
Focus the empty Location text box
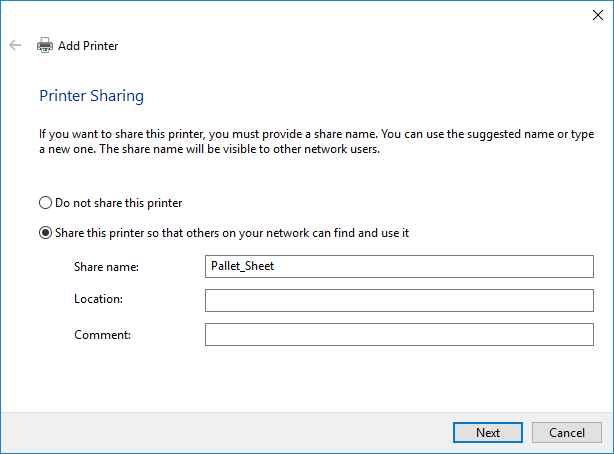[399, 301]
